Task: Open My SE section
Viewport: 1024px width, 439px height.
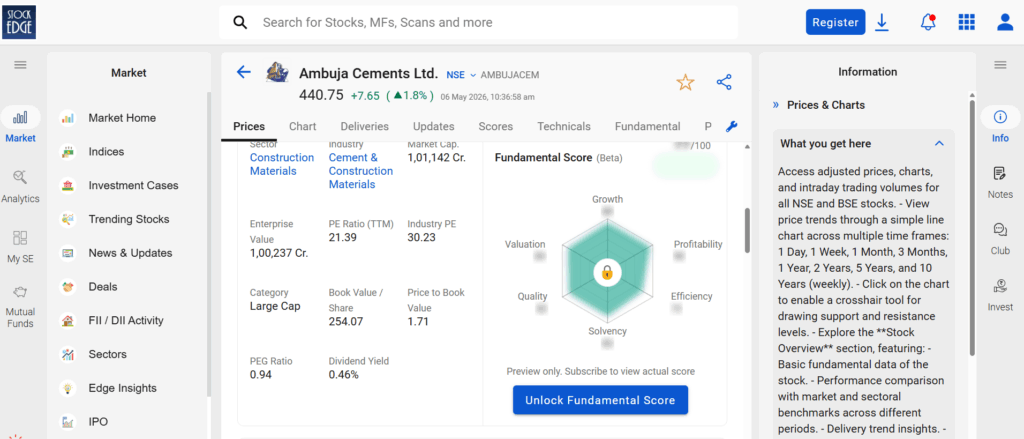Action: [20, 246]
